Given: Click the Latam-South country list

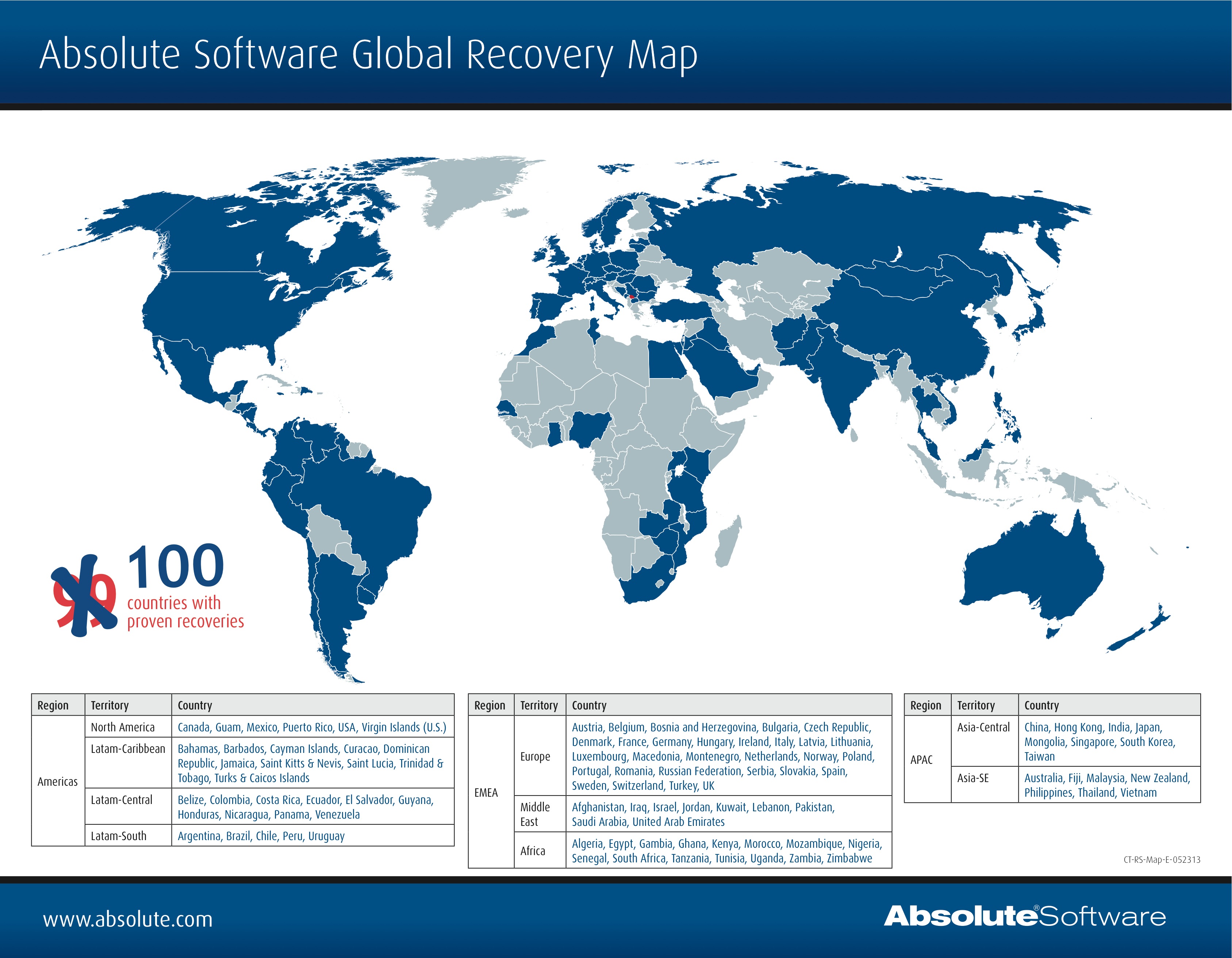Looking at the screenshot, I should (261, 836).
